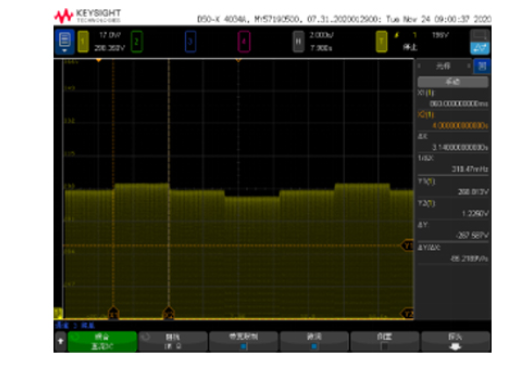Select the Y1 horizontal cursor handle

click(408, 246)
